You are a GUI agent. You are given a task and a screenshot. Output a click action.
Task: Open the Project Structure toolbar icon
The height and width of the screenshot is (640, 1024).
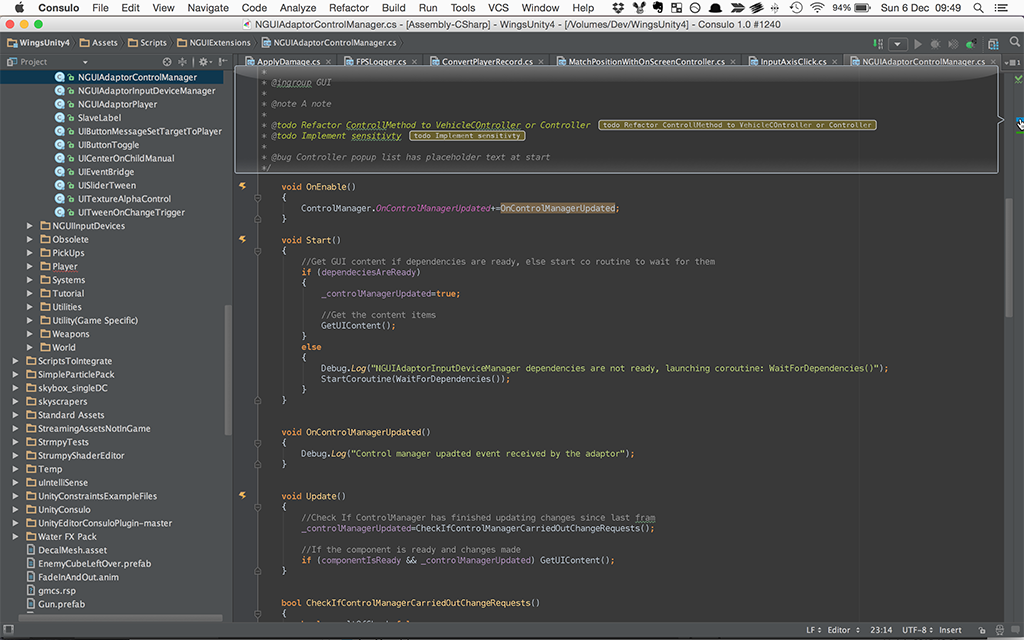[993, 44]
